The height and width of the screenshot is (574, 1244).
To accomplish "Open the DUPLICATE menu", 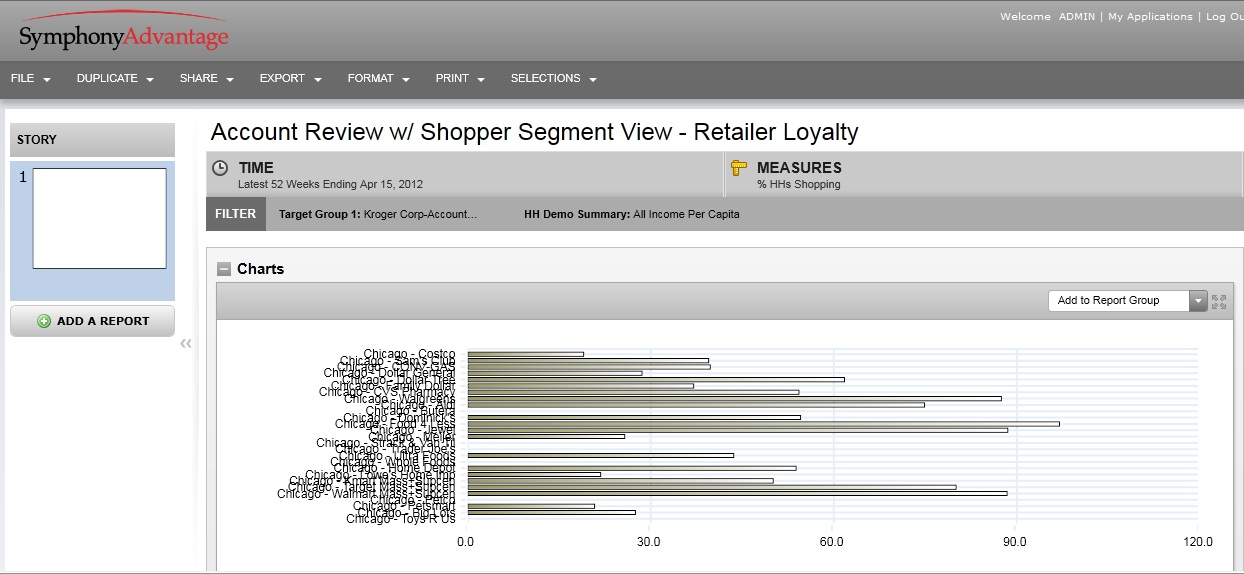I will pyautogui.click(x=115, y=78).
